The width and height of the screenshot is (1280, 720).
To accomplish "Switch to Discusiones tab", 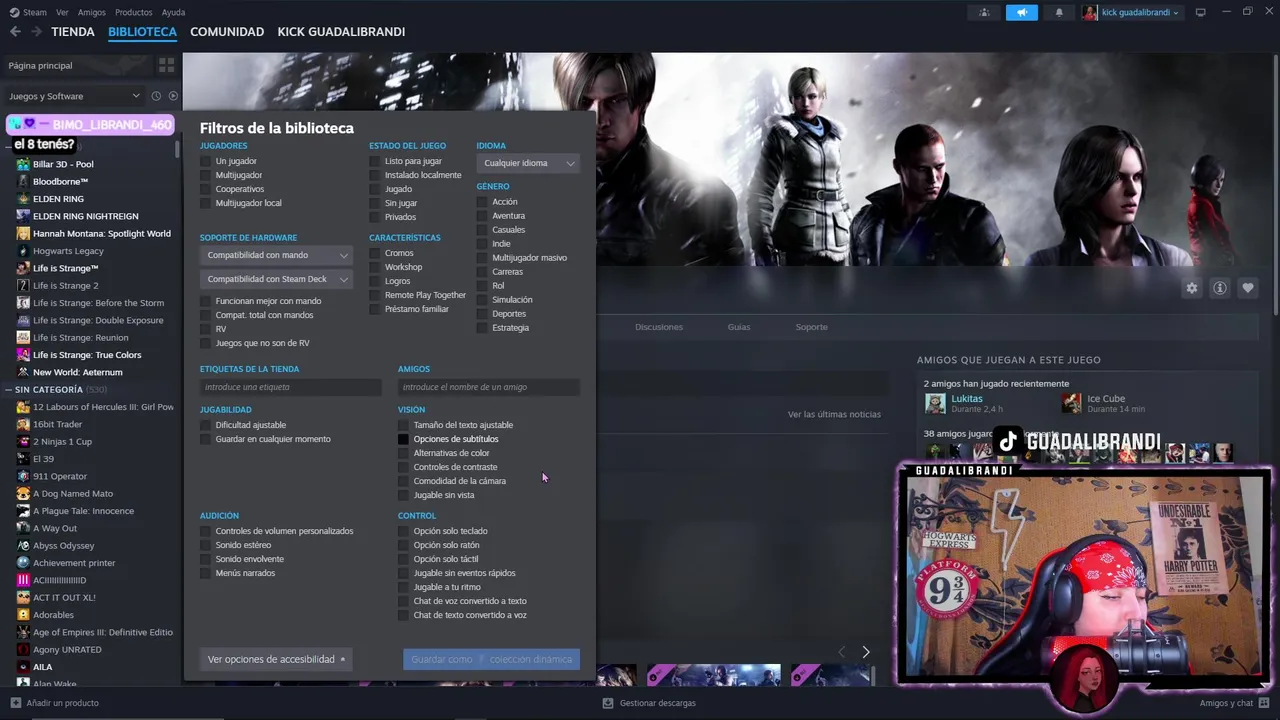I will (x=659, y=327).
